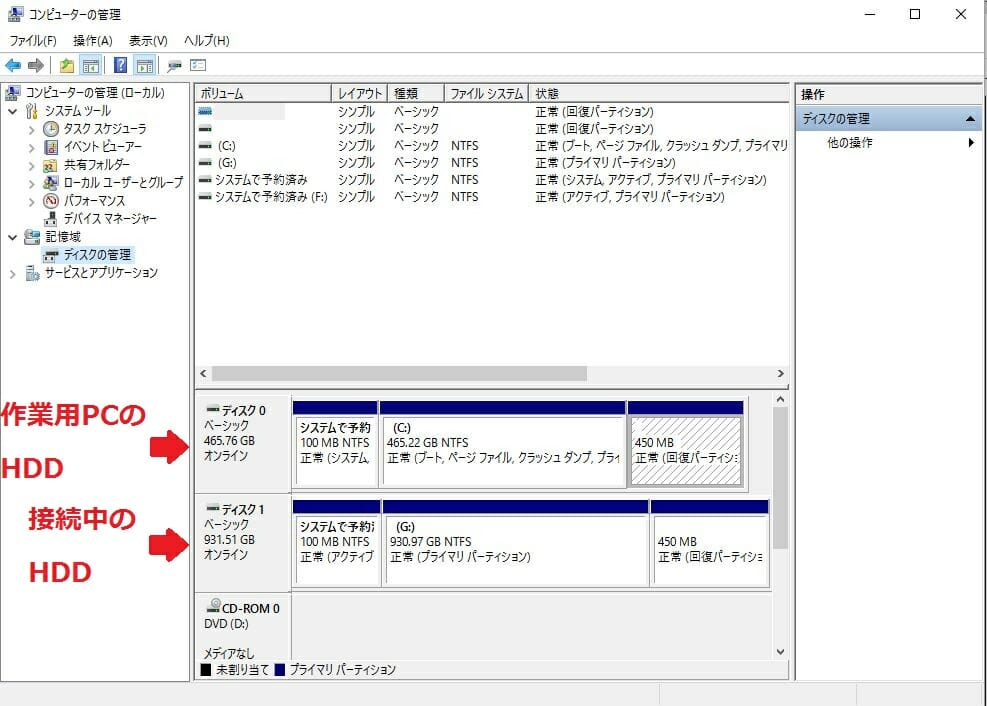The height and width of the screenshot is (706, 987).
Task: Open the 表示(V) menu
Action: click(x=148, y=41)
